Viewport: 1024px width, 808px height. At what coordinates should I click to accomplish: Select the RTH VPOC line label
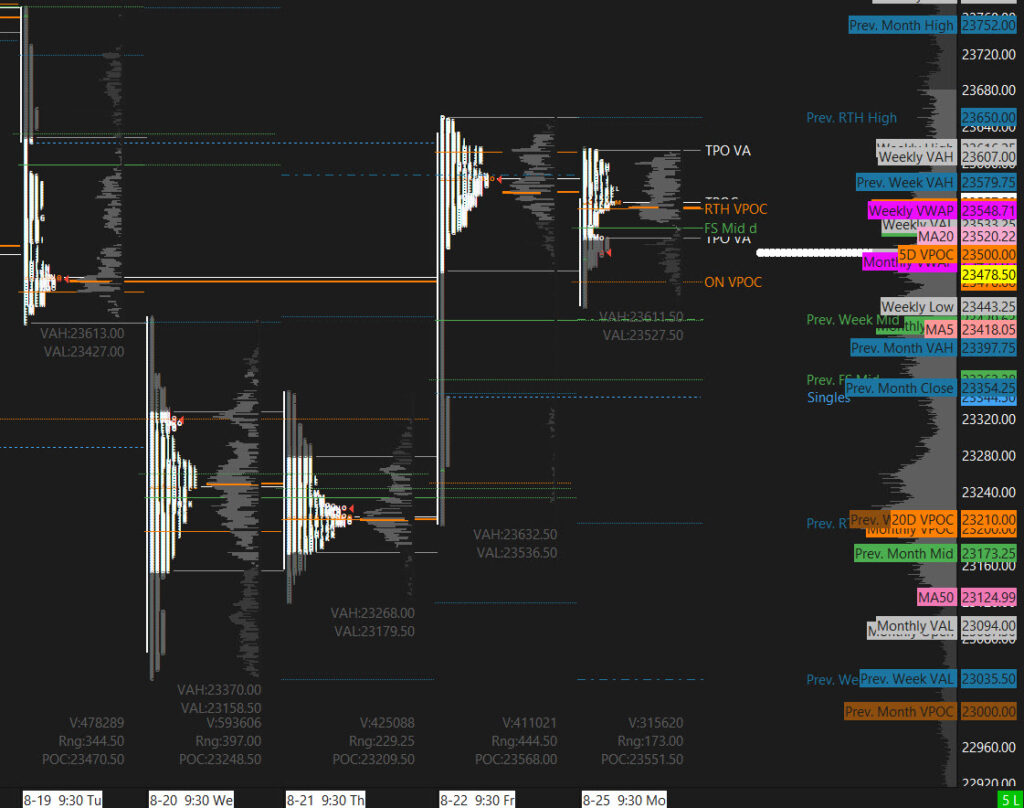click(x=735, y=210)
